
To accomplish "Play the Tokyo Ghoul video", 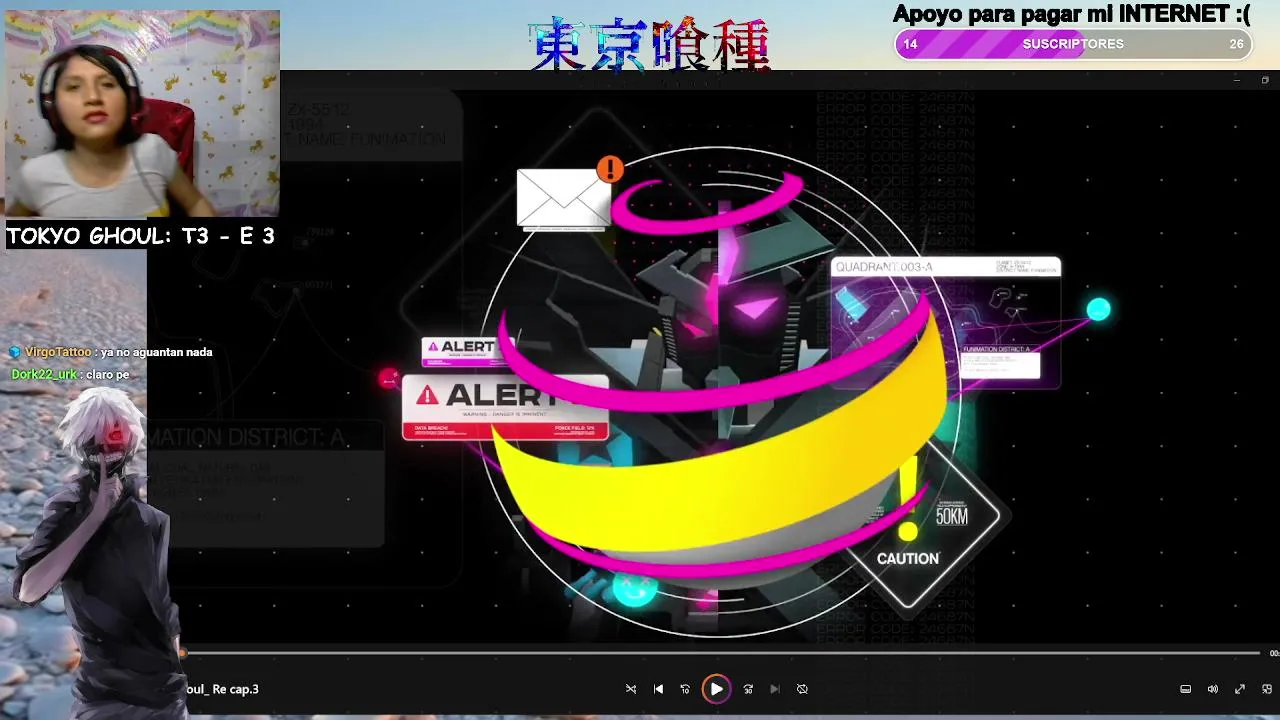I will point(716,689).
